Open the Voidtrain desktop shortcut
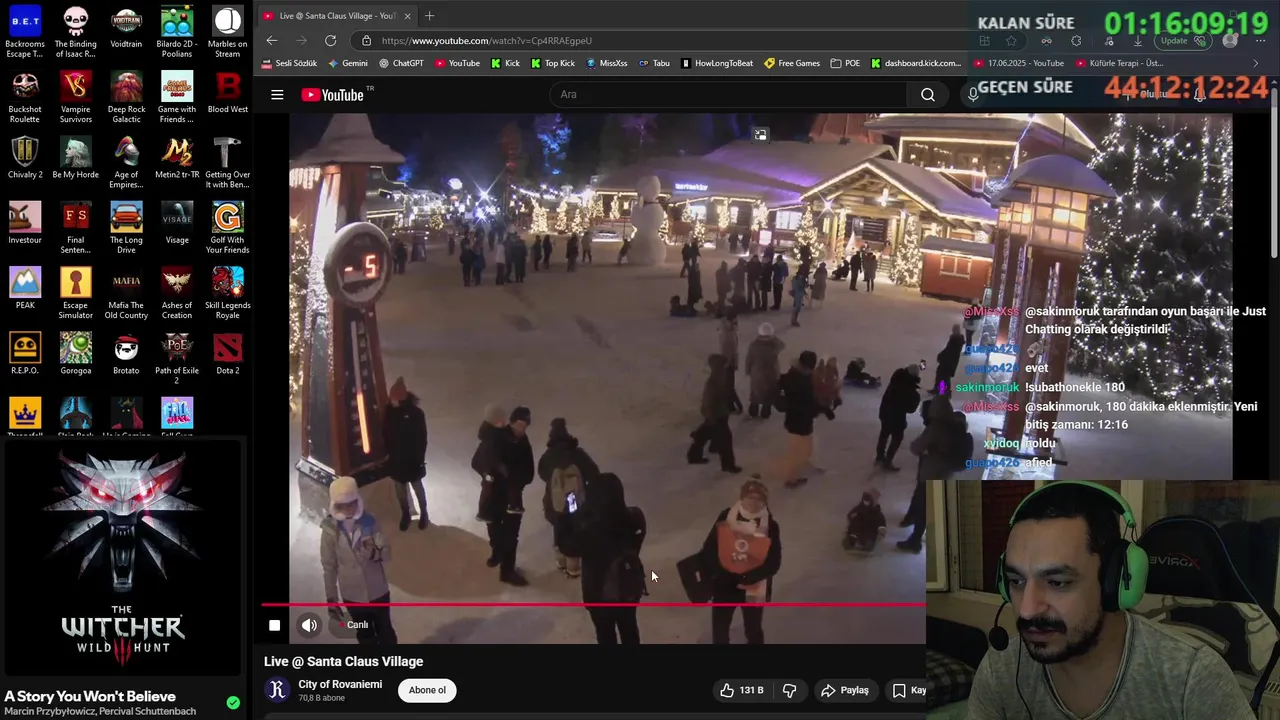Screen dimensions: 1280x720 [126, 28]
